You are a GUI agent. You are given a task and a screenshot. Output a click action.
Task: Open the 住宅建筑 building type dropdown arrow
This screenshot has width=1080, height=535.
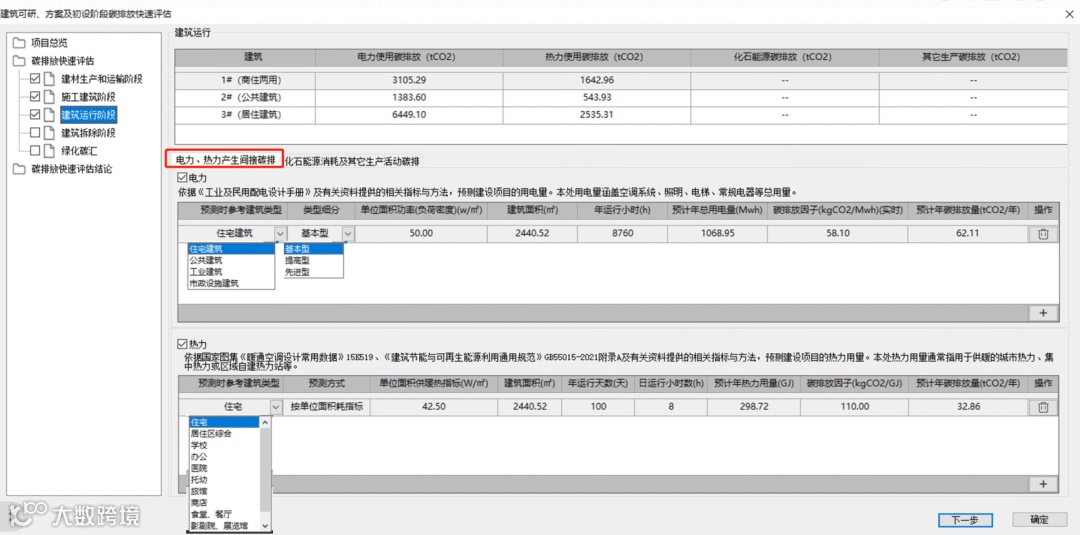point(280,234)
